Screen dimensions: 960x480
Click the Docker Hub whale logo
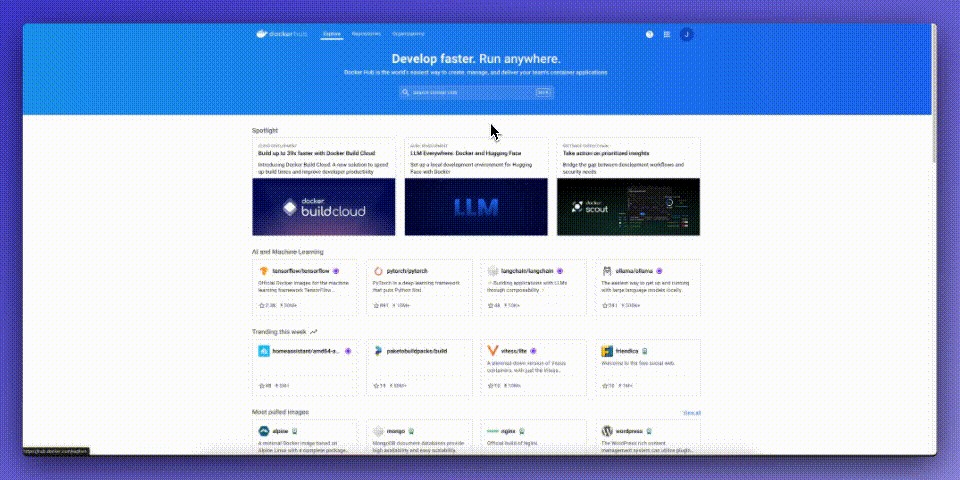[262, 34]
